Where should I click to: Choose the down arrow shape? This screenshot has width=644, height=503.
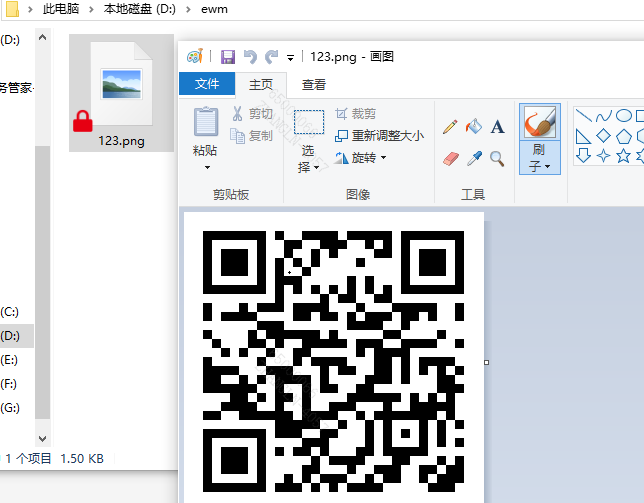pos(583,156)
